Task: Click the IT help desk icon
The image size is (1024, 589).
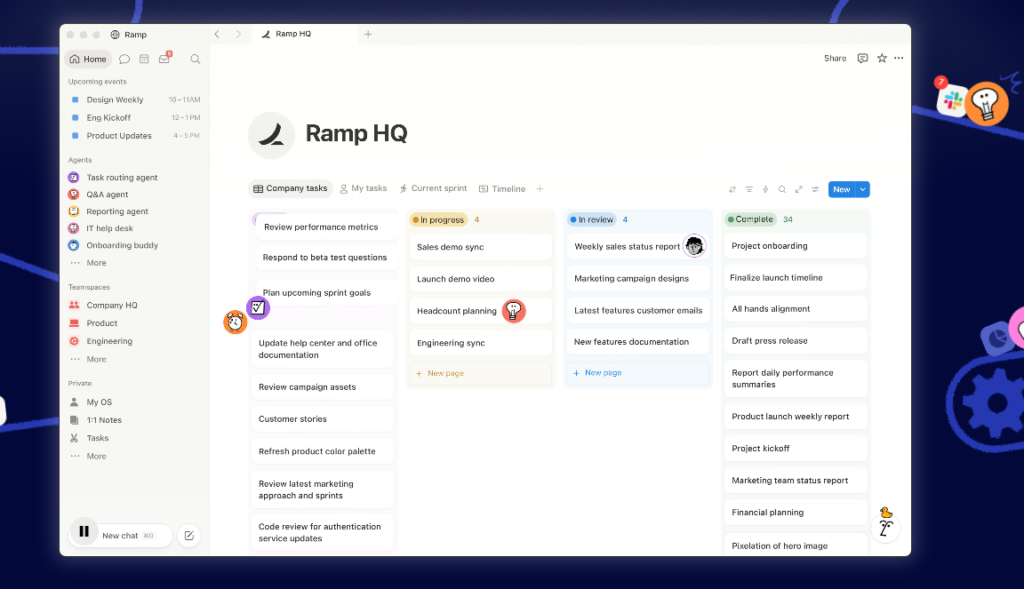Action: click(x=74, y=228)
